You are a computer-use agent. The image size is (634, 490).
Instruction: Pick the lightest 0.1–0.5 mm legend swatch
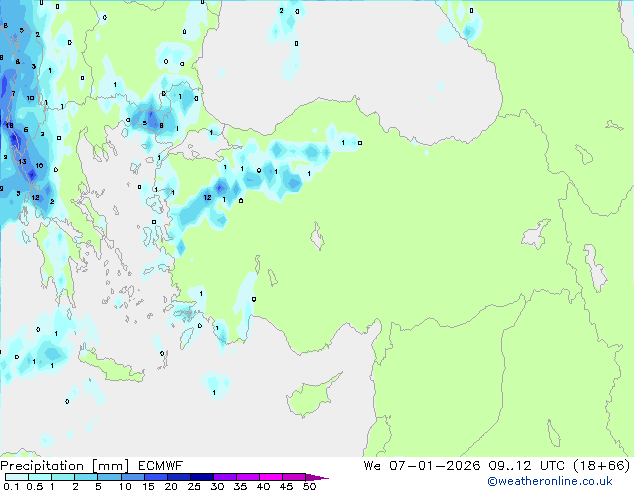17,477
